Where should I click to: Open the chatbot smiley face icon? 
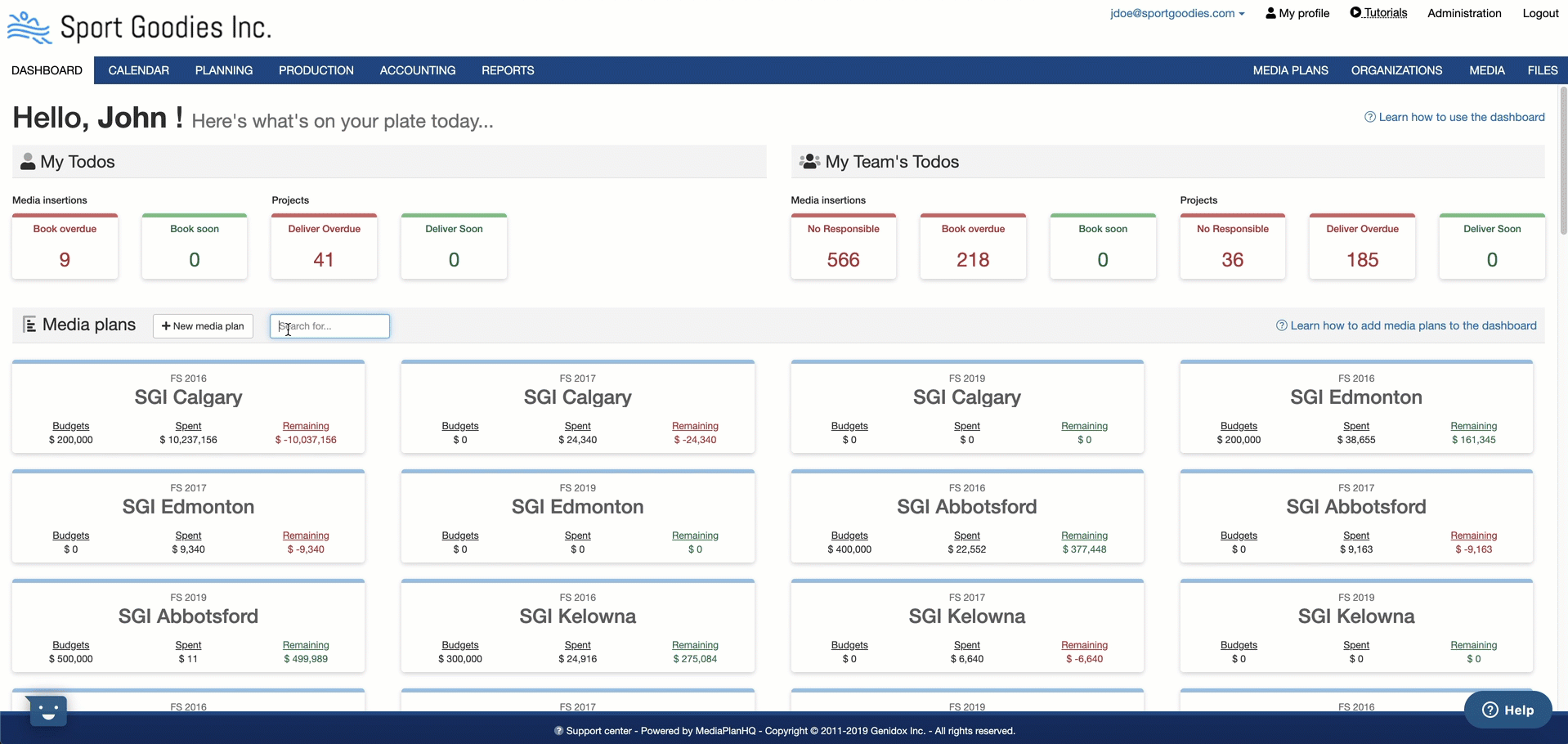click(x=47, y=710)
